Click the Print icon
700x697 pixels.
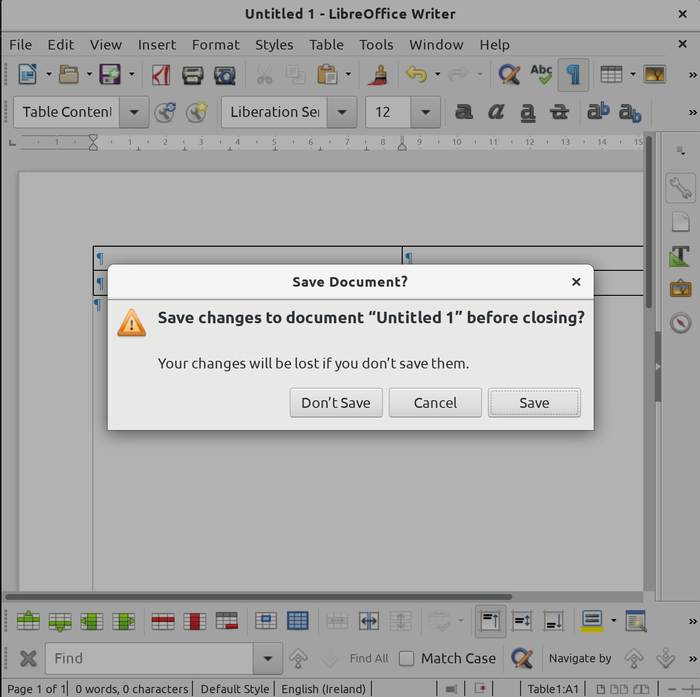click(193, 75)
